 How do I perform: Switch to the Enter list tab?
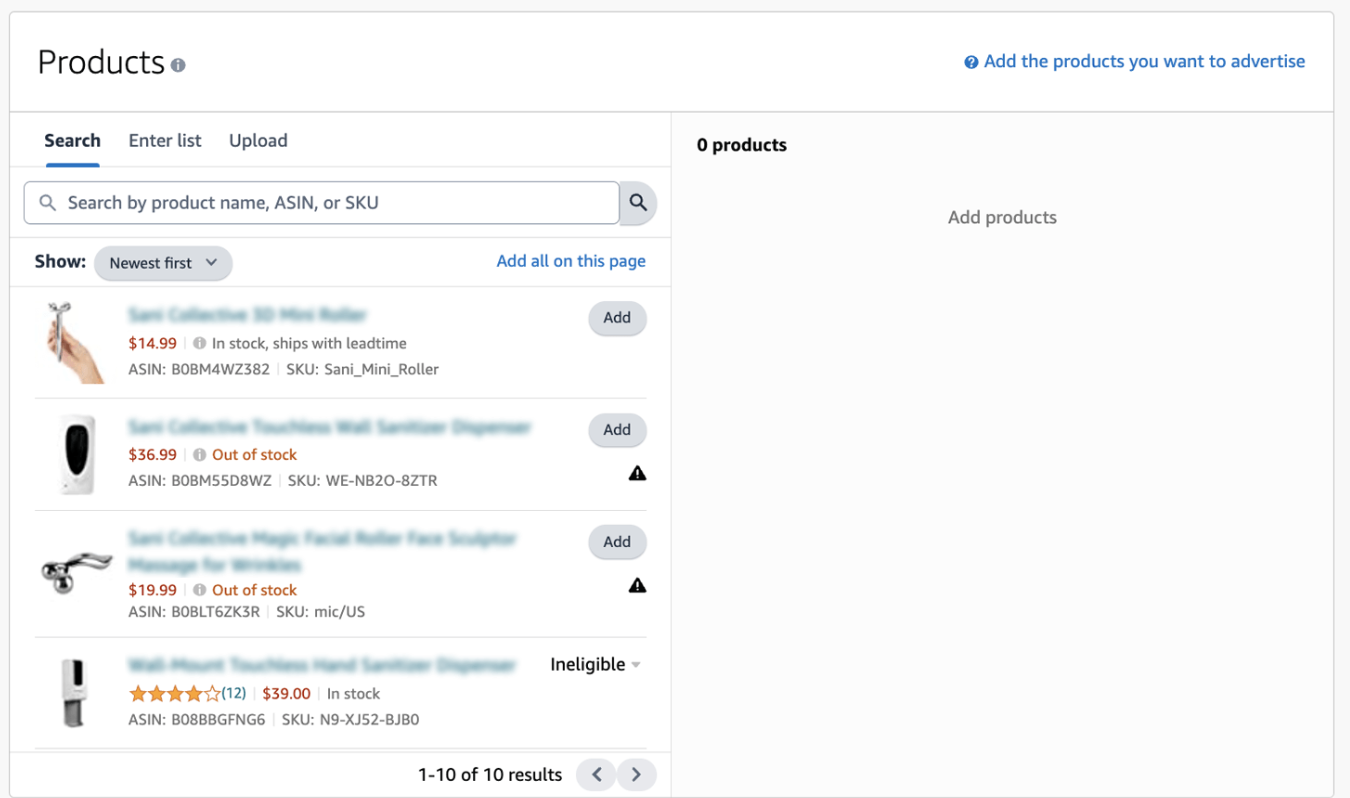165,141
